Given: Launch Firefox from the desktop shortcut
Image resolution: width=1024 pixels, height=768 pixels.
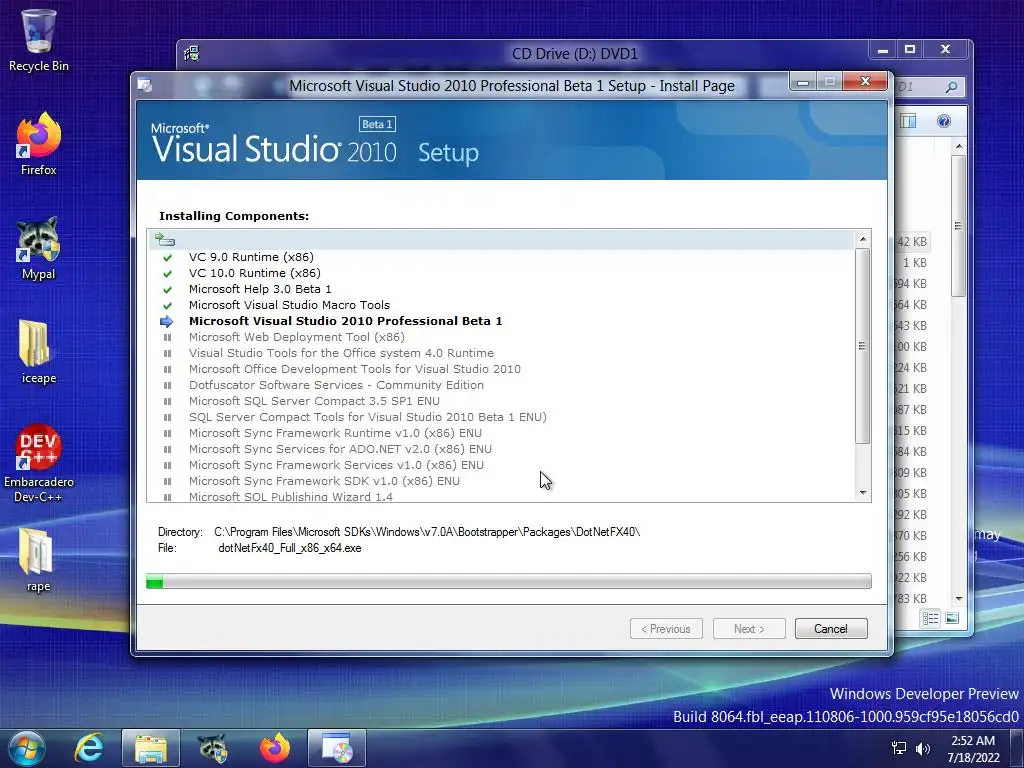Looking at the screenshot, I should pyautogui.click(x=39, y=144).
